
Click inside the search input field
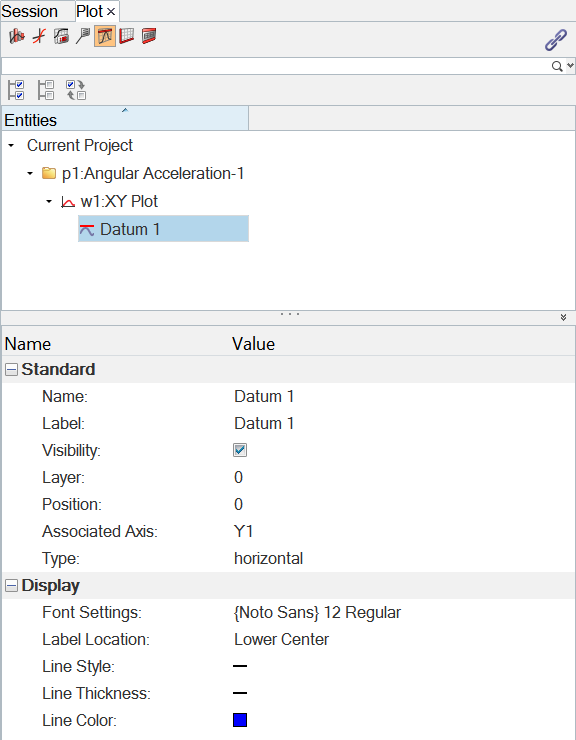[x=276, y=66]
